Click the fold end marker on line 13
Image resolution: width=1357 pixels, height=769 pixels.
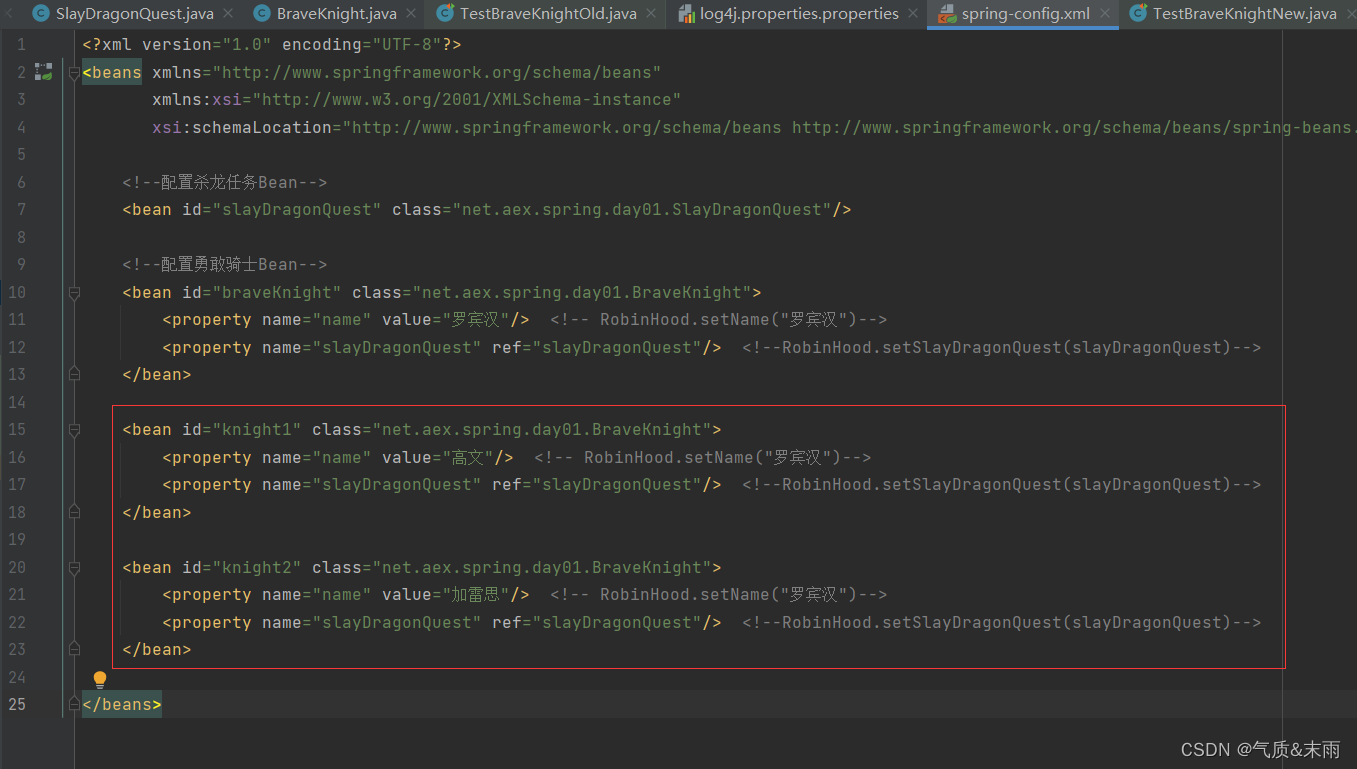(74, 374)
